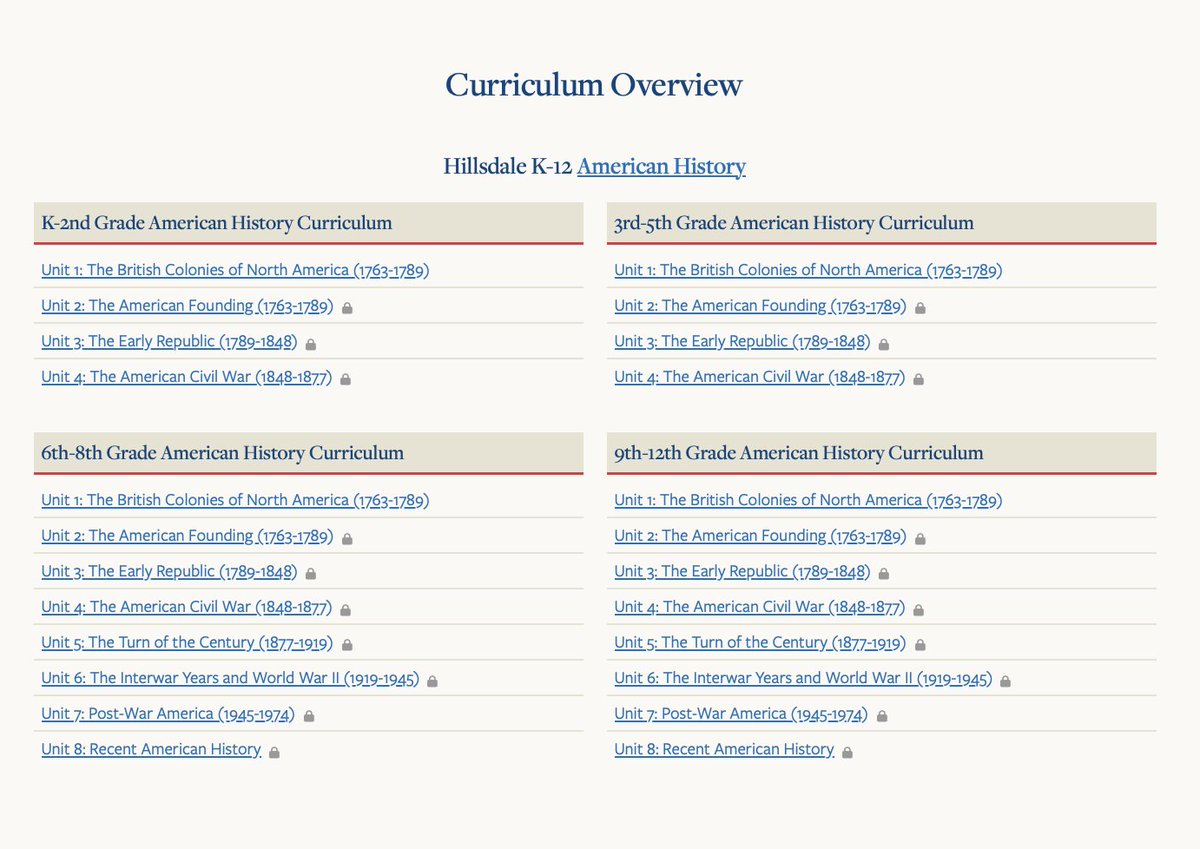Open 3rd-5th Grade Unit 3: The Early Republic
The image size is (1200, 849).
point(742,341)
